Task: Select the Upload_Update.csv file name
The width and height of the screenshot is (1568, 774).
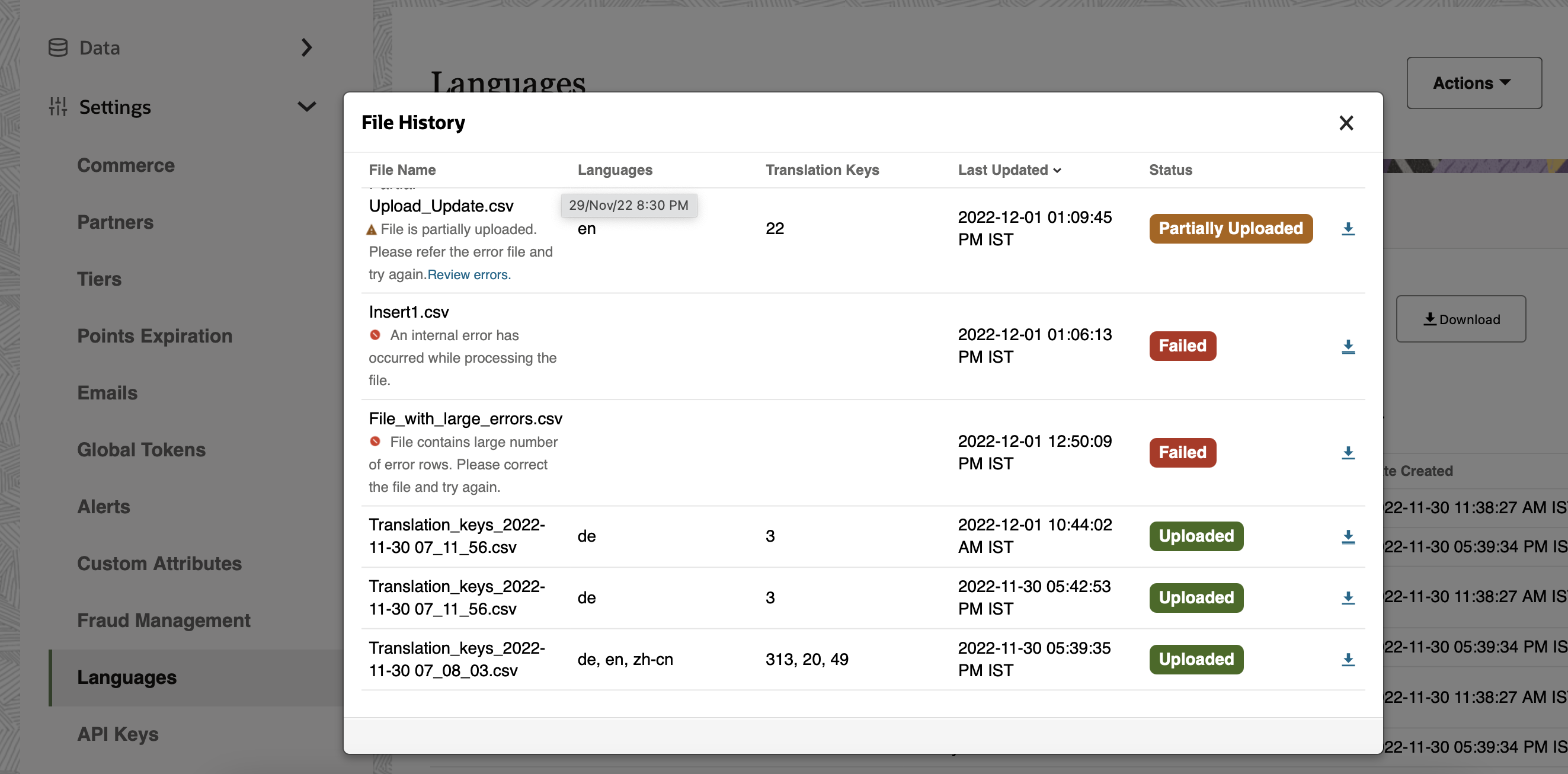Action: 441,206
